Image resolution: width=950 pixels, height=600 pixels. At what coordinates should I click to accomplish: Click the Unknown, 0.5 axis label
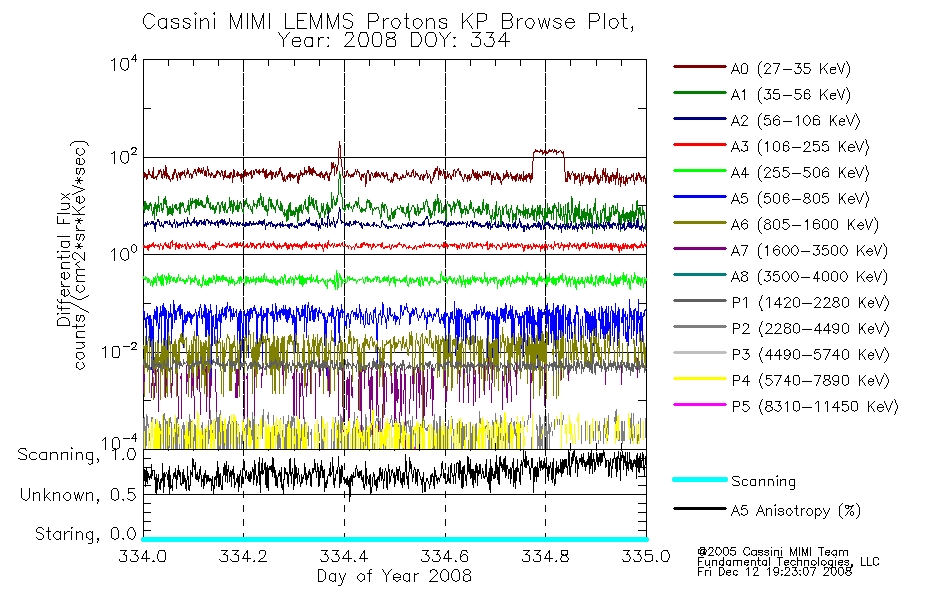click(78, 495)
